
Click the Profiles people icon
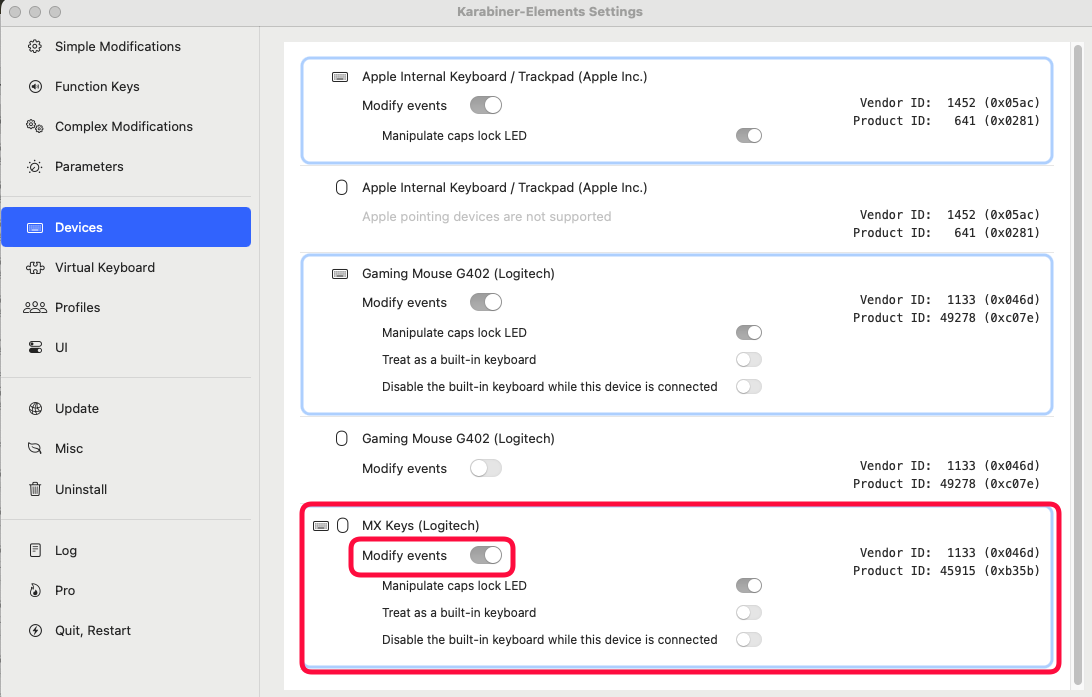click(35, 307)
